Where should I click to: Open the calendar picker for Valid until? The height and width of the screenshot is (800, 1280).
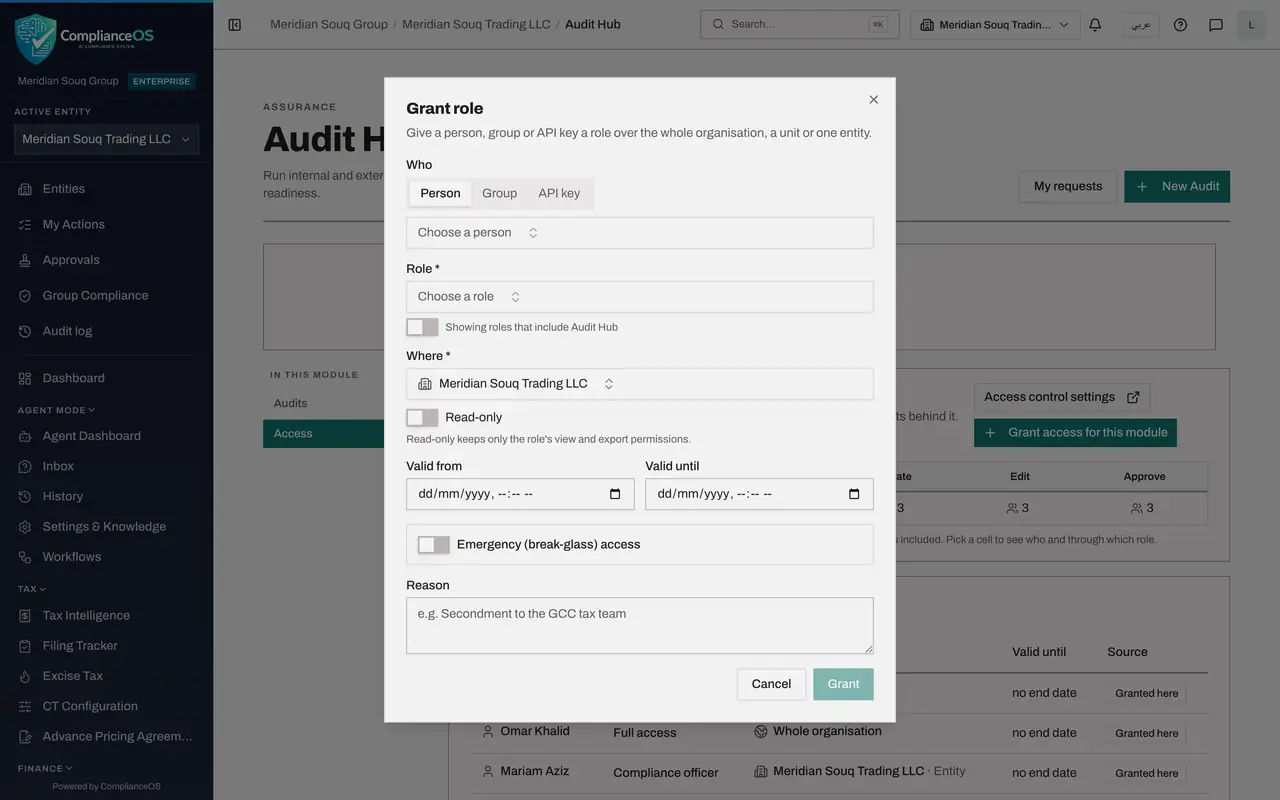854,494
